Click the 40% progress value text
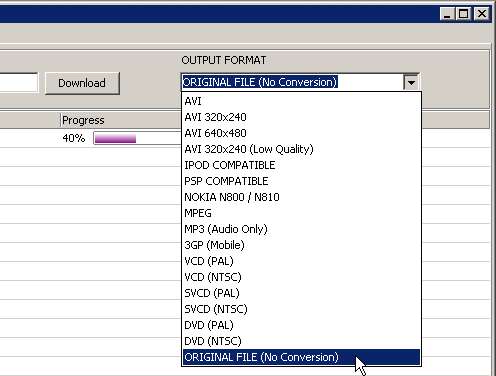The image size is (496, 376). 74,138
